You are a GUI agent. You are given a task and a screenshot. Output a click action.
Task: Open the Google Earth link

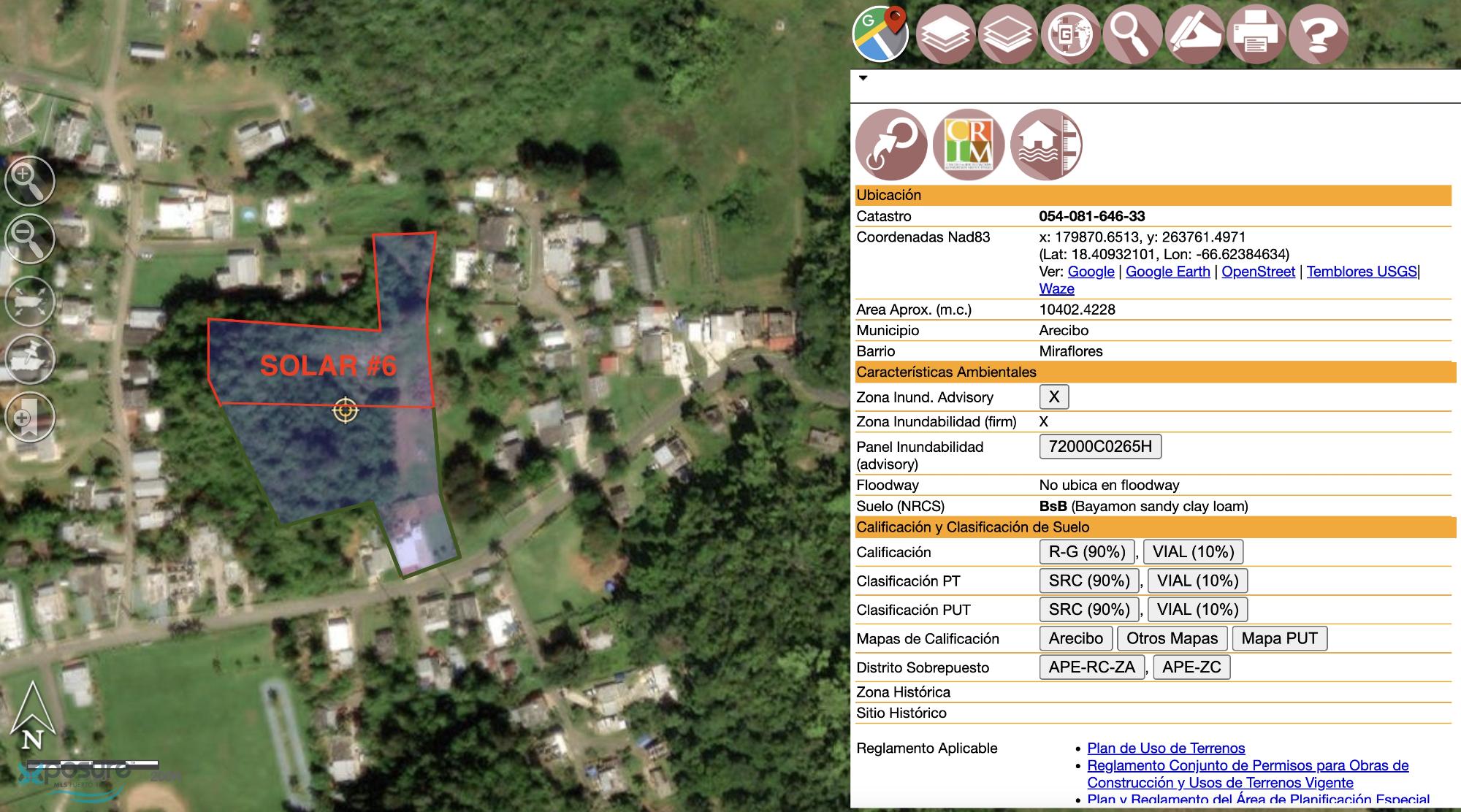click(1167, 272)
